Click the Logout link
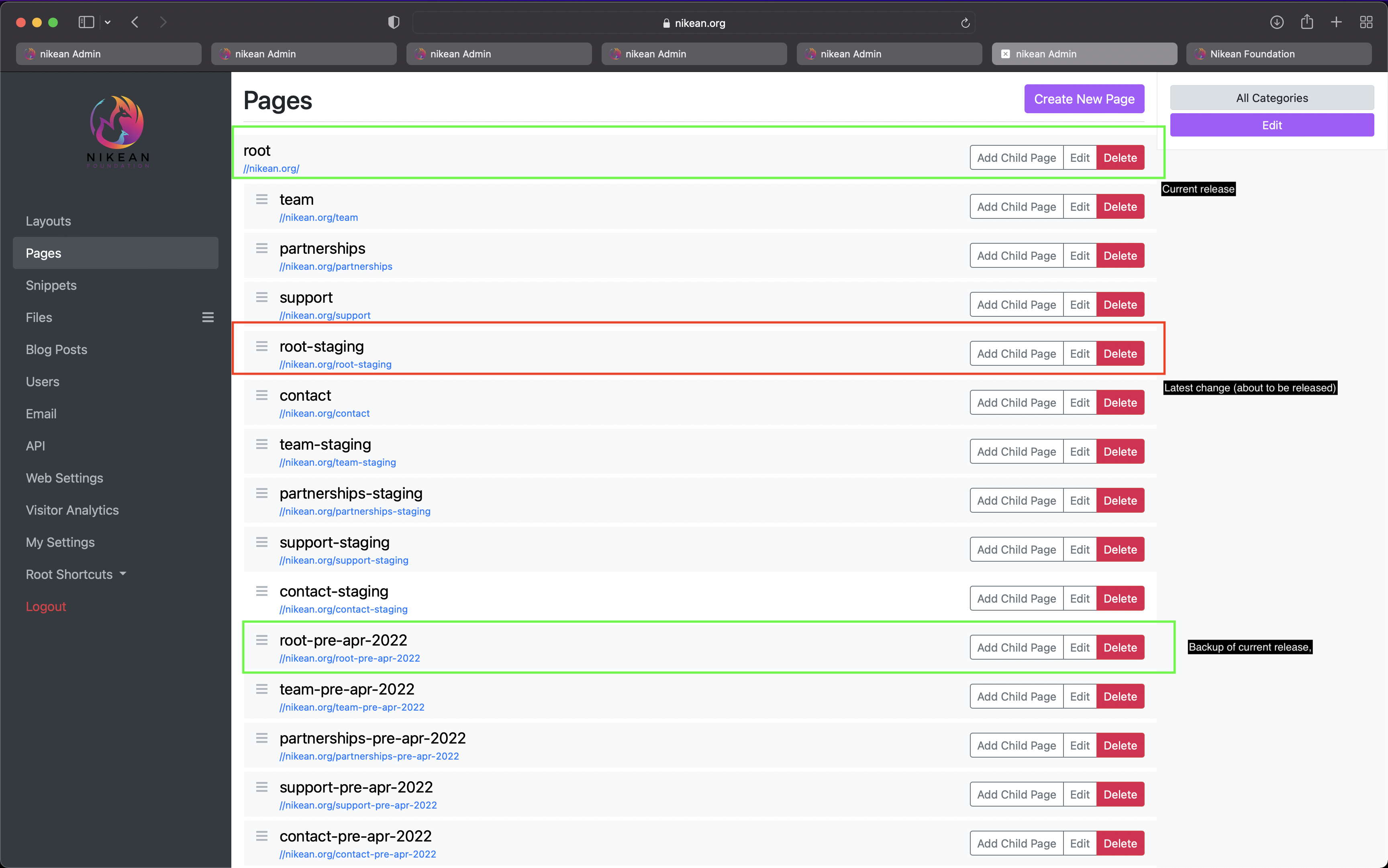Viewport: 1388px width, 868px height. 46,607
